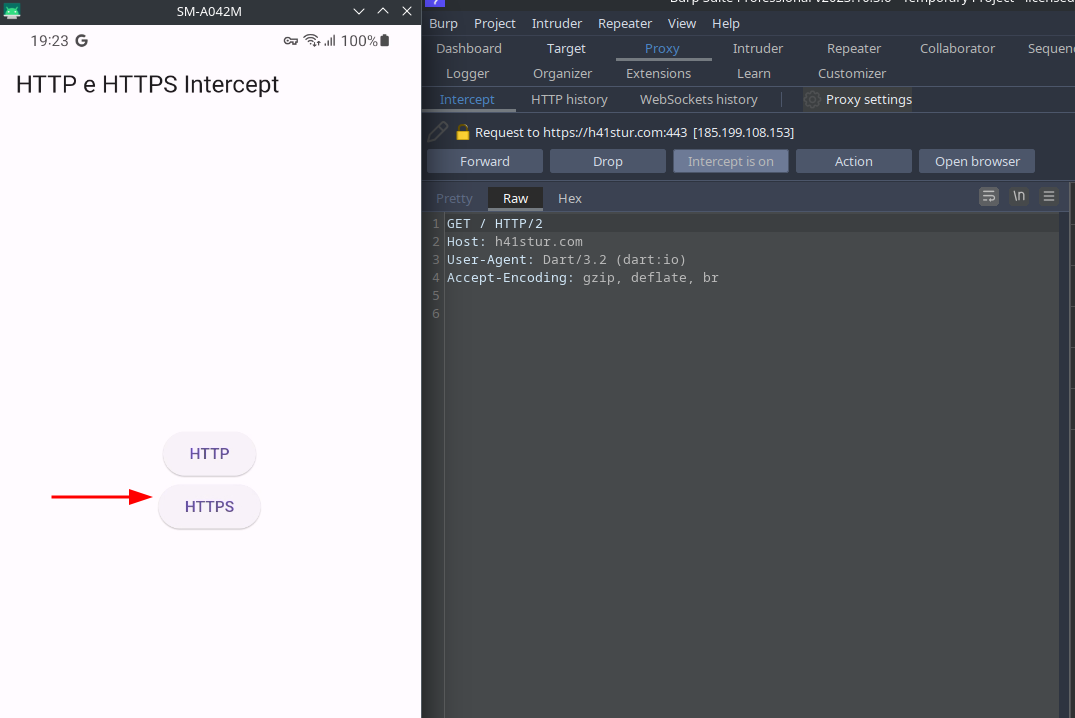Toggle the 'Intercept is on' button
Viewport: 1075px width, 718px height.
[x=730, y=161]
